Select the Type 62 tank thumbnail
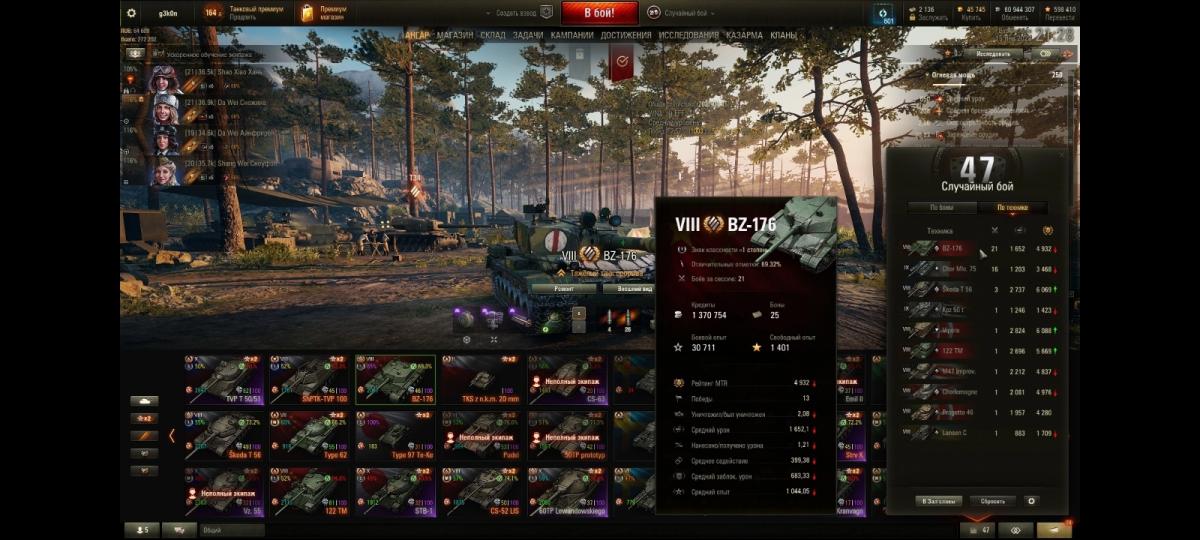1200x540 pixels. tap(309, 435)
